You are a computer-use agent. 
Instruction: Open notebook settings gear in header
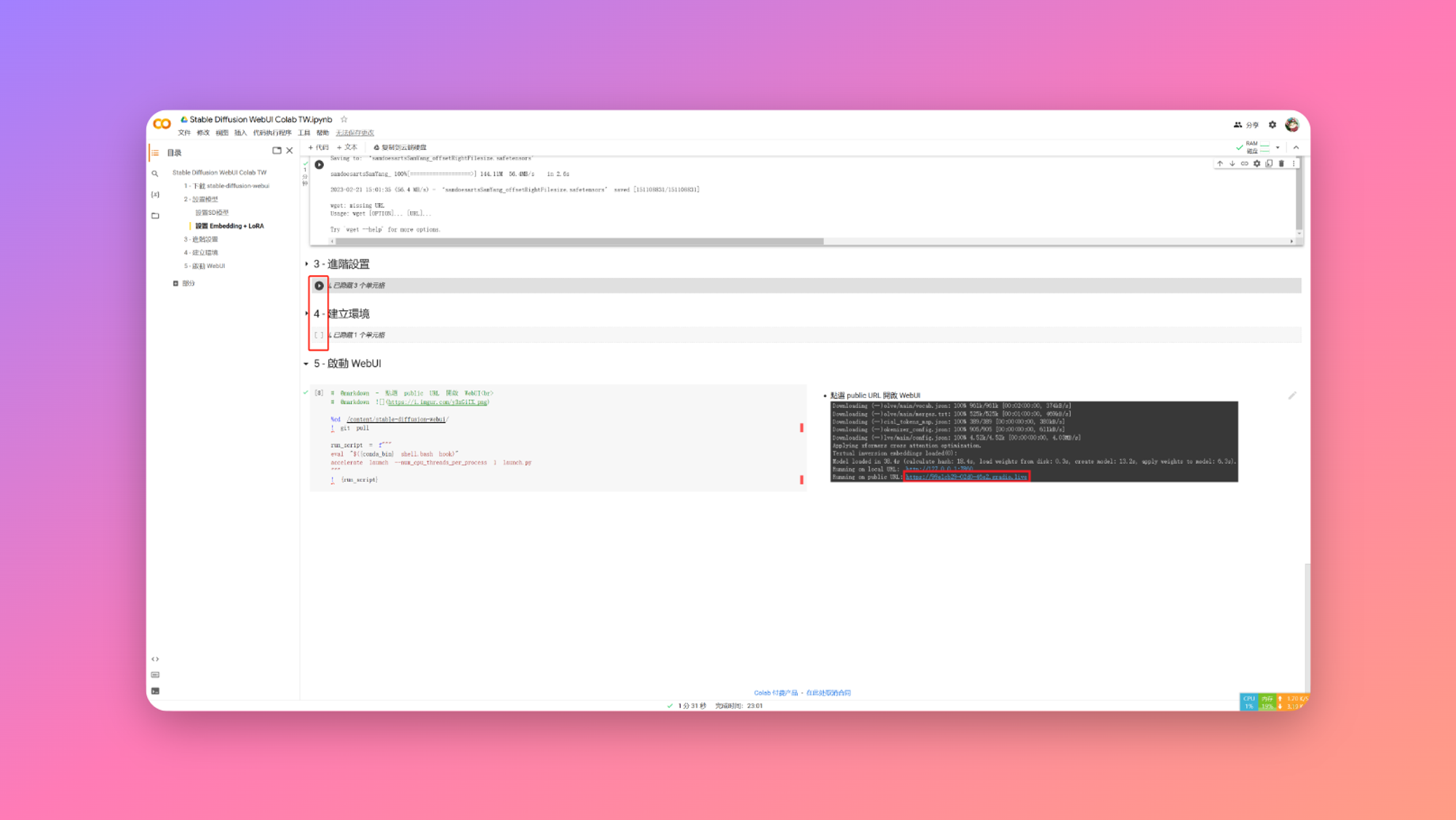pos(1273,125)
